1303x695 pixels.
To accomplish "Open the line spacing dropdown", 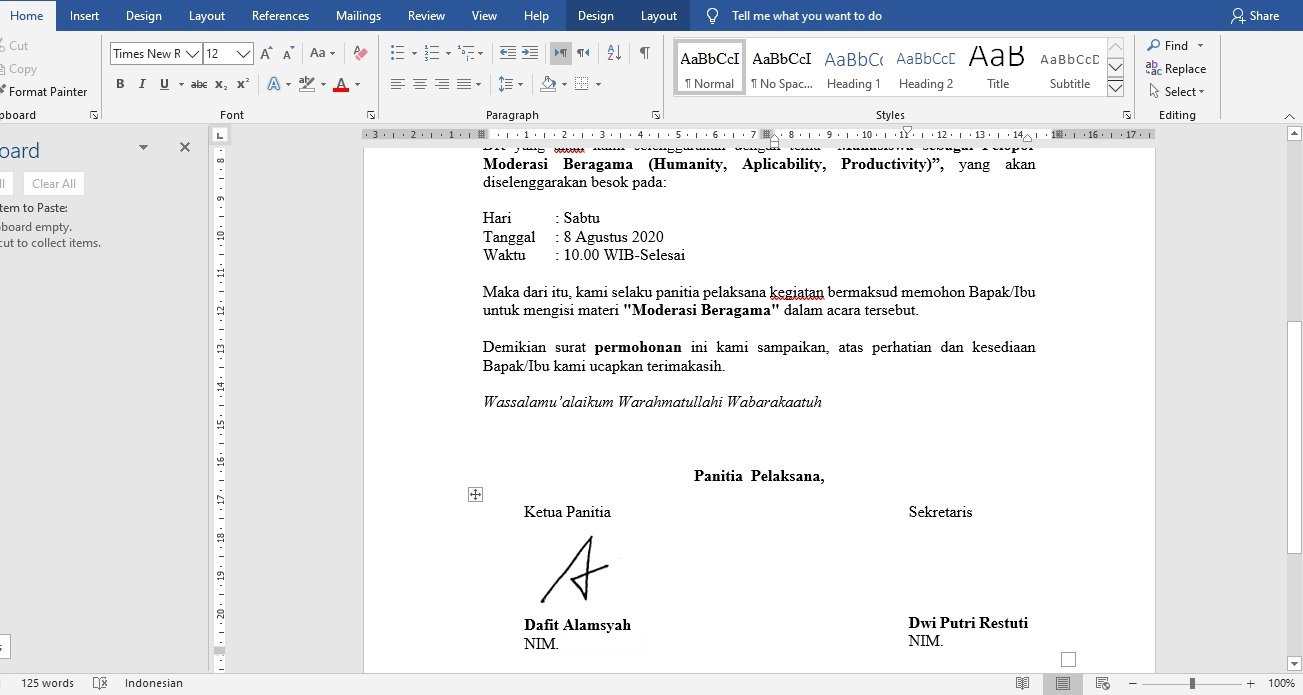I will pyautogui.click(x=510, y=85).
